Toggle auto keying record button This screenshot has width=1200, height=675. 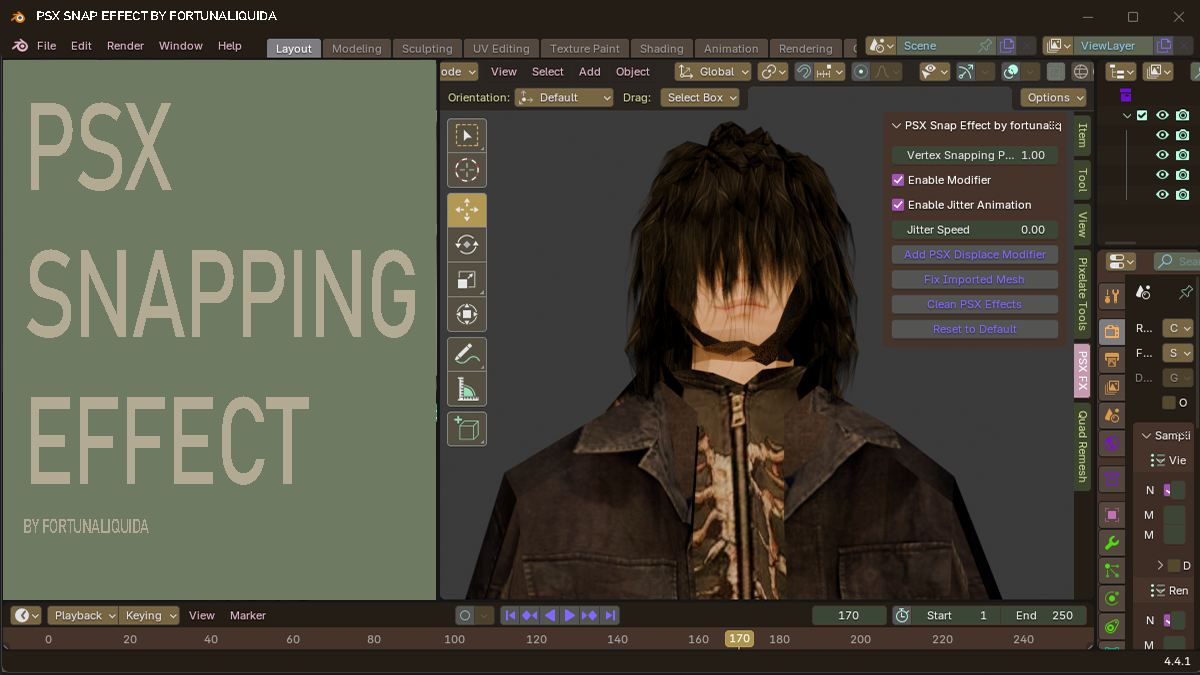click(464, 616)
